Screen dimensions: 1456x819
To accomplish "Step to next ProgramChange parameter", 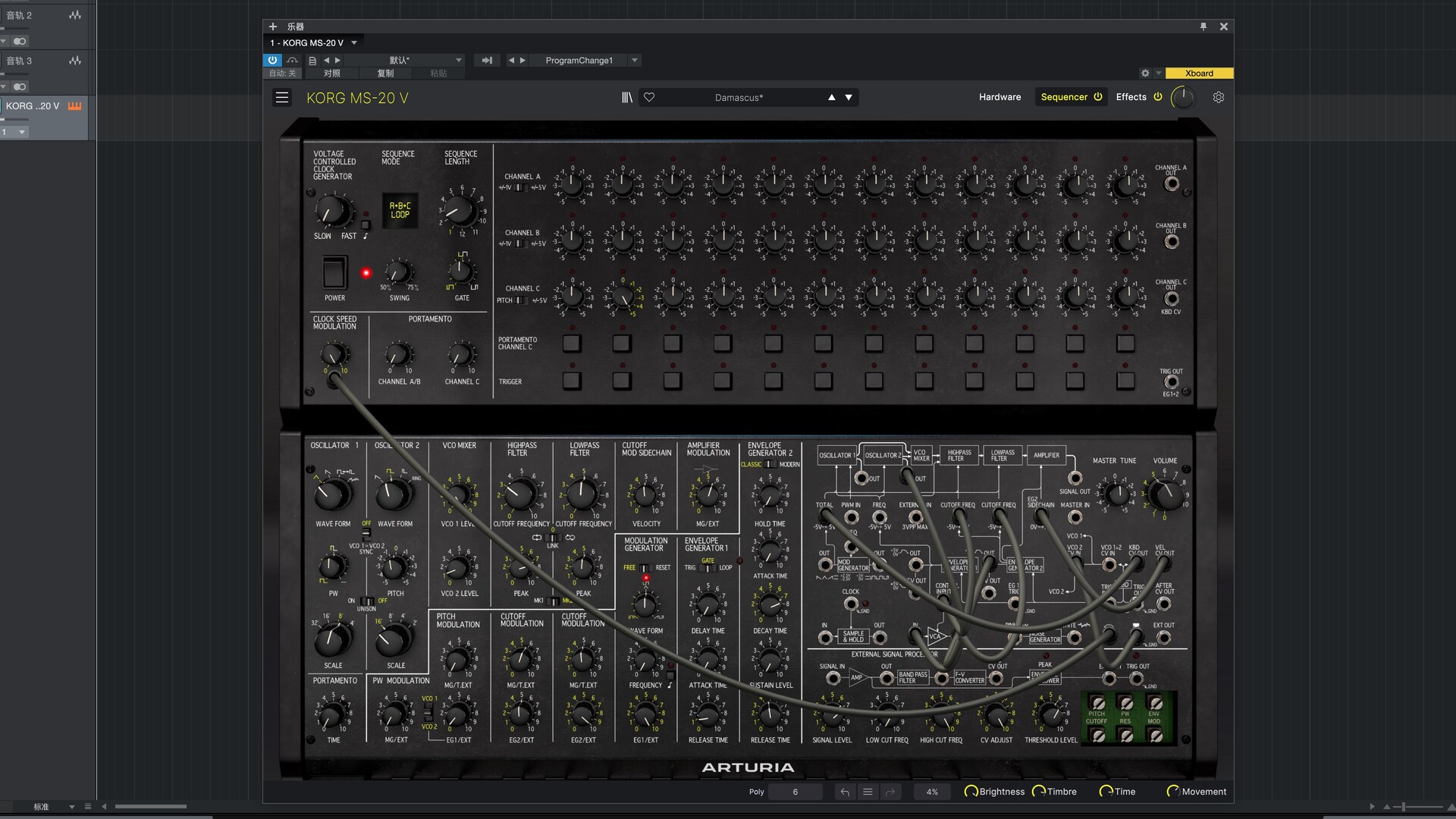I will coord(522,60).
